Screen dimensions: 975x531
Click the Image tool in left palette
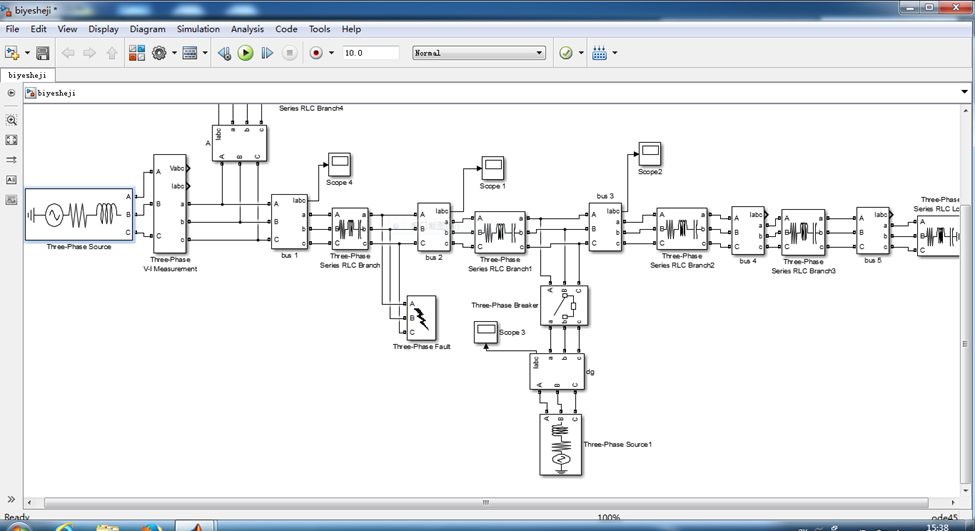tap(11, 200)
